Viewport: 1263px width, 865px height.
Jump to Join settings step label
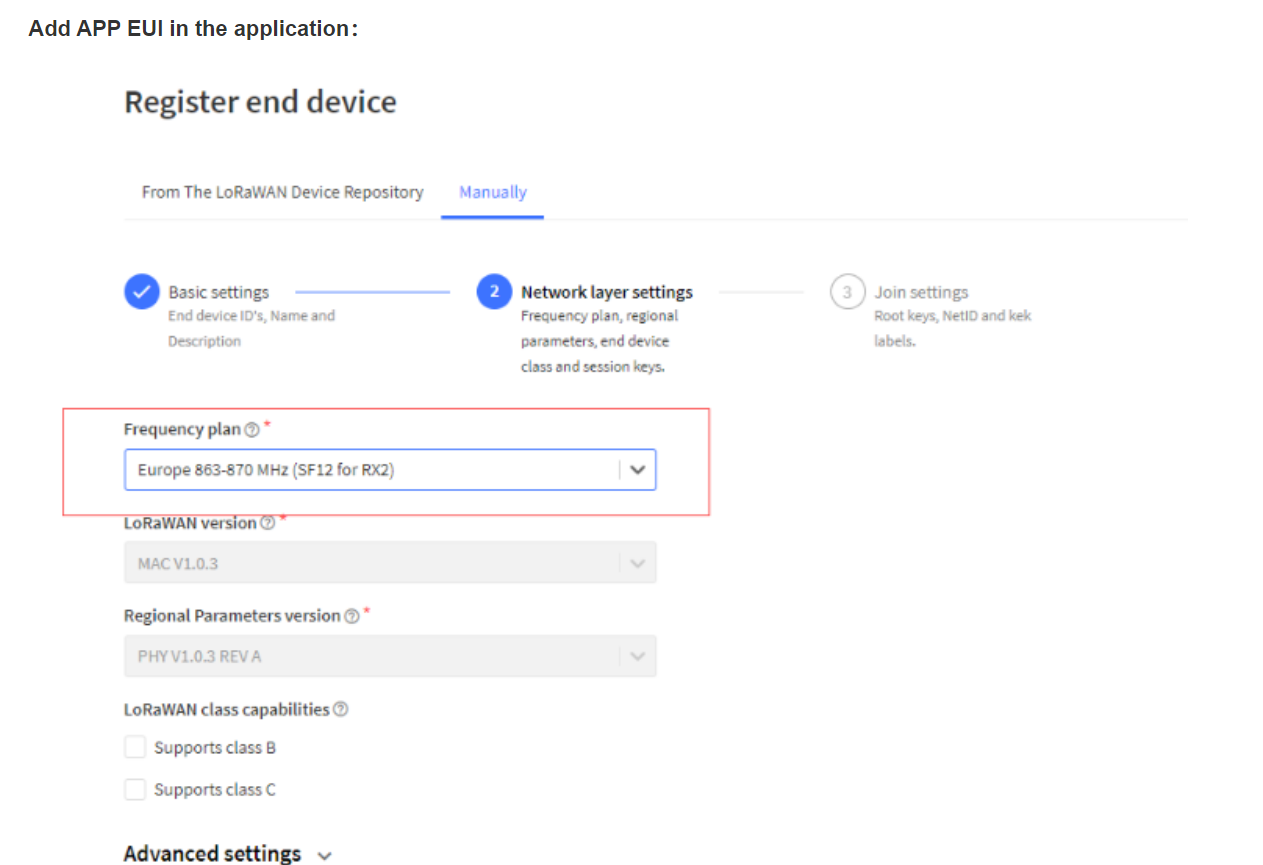pos(921,292)
